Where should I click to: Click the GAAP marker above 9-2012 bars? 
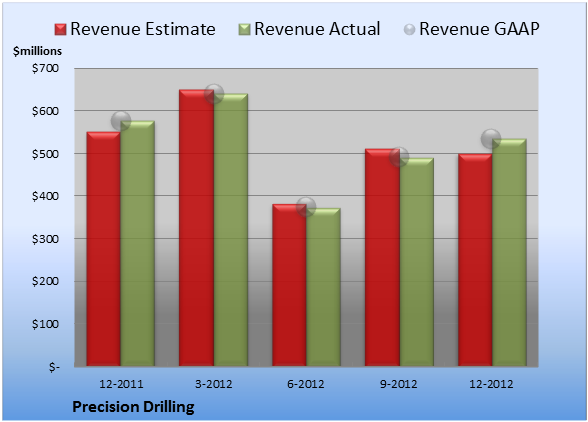[x=399, y=157]
